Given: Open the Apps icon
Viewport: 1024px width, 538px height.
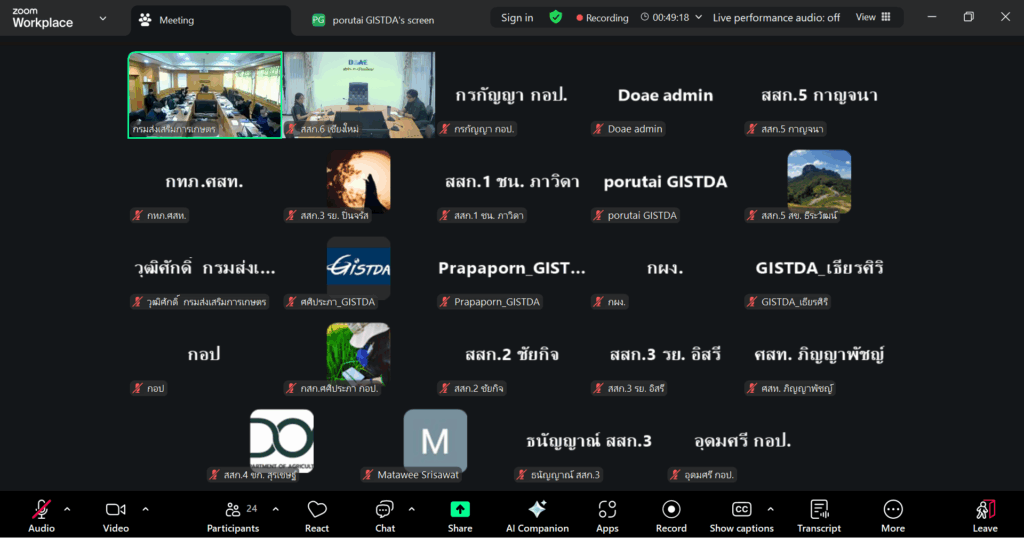Looking at the screenshot, I should point(607,515).
